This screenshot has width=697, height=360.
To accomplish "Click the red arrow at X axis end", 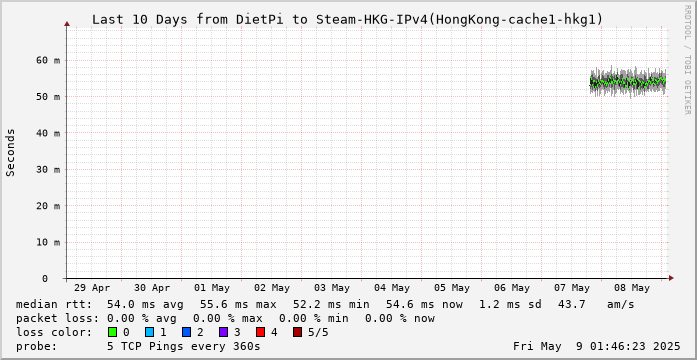I will [671, 278].
